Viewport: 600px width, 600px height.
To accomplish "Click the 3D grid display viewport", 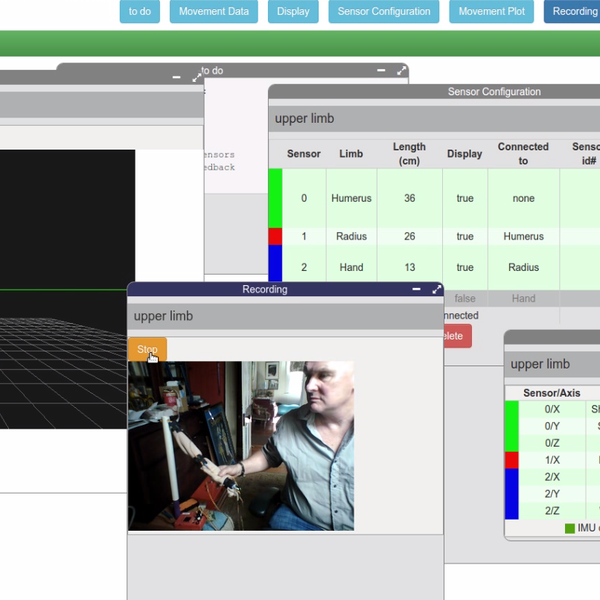I will [x=67, y=289].
